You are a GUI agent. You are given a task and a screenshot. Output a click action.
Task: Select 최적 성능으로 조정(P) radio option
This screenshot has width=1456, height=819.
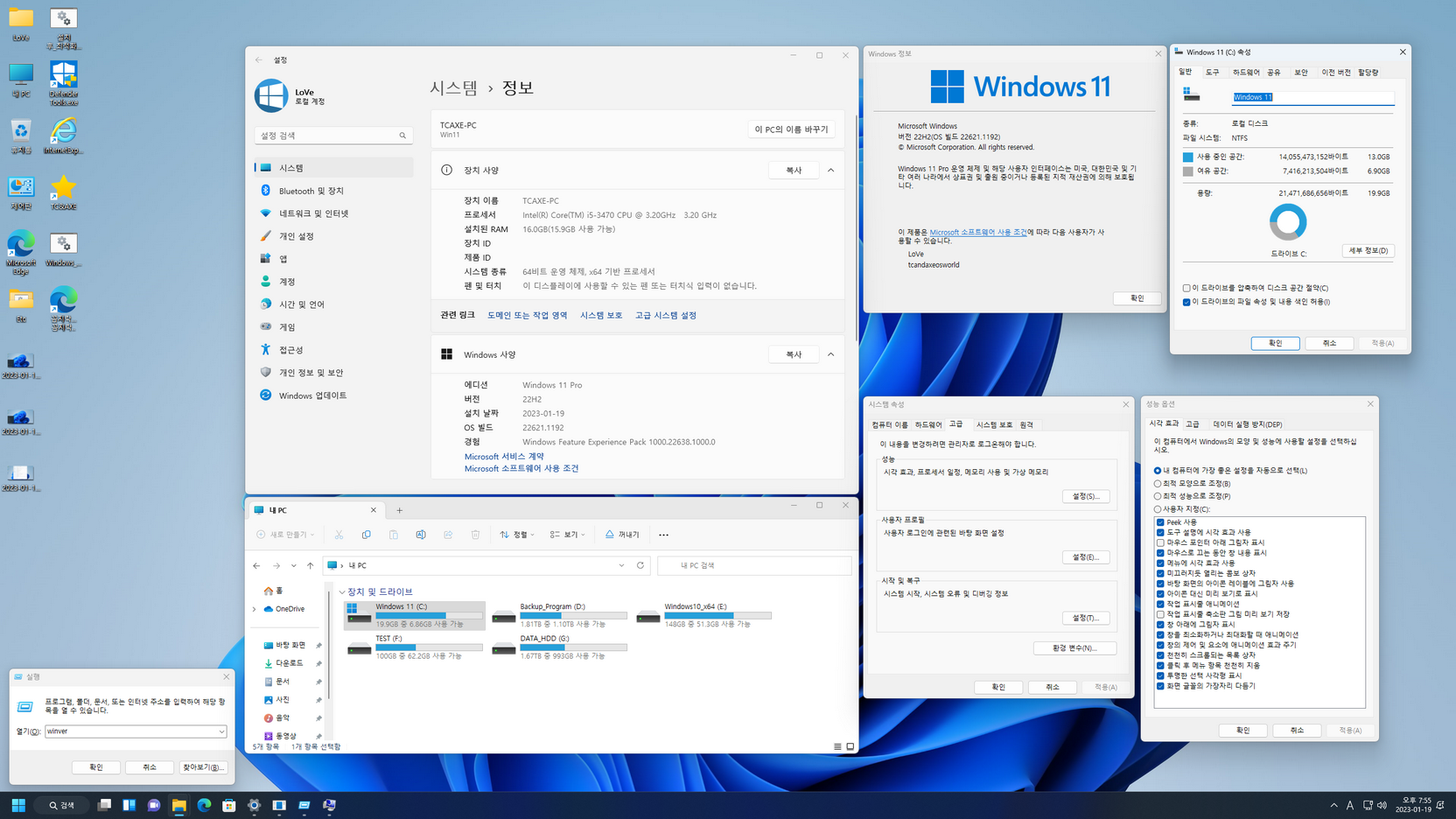pyautogui.click(x=1193, y=496)
